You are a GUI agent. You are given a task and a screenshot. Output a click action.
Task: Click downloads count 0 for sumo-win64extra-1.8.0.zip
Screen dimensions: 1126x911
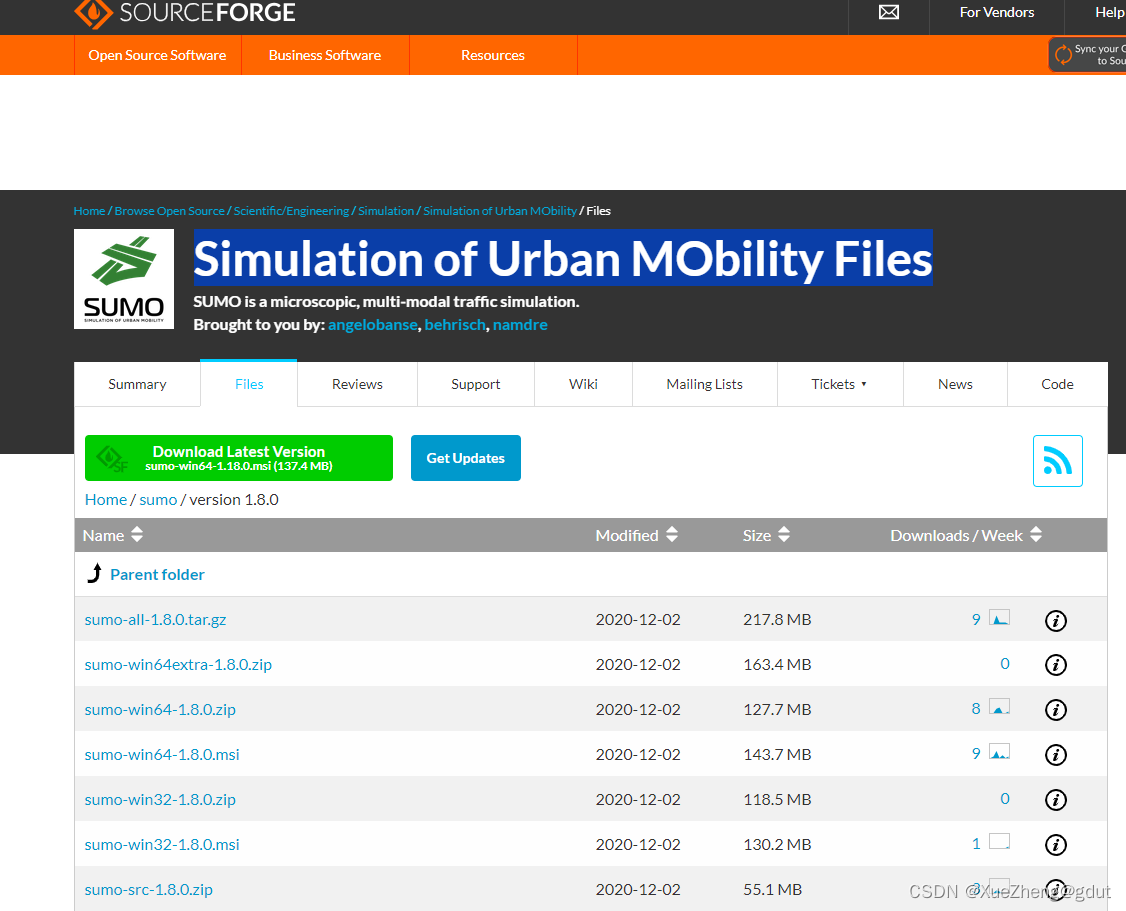(1005, 664)
